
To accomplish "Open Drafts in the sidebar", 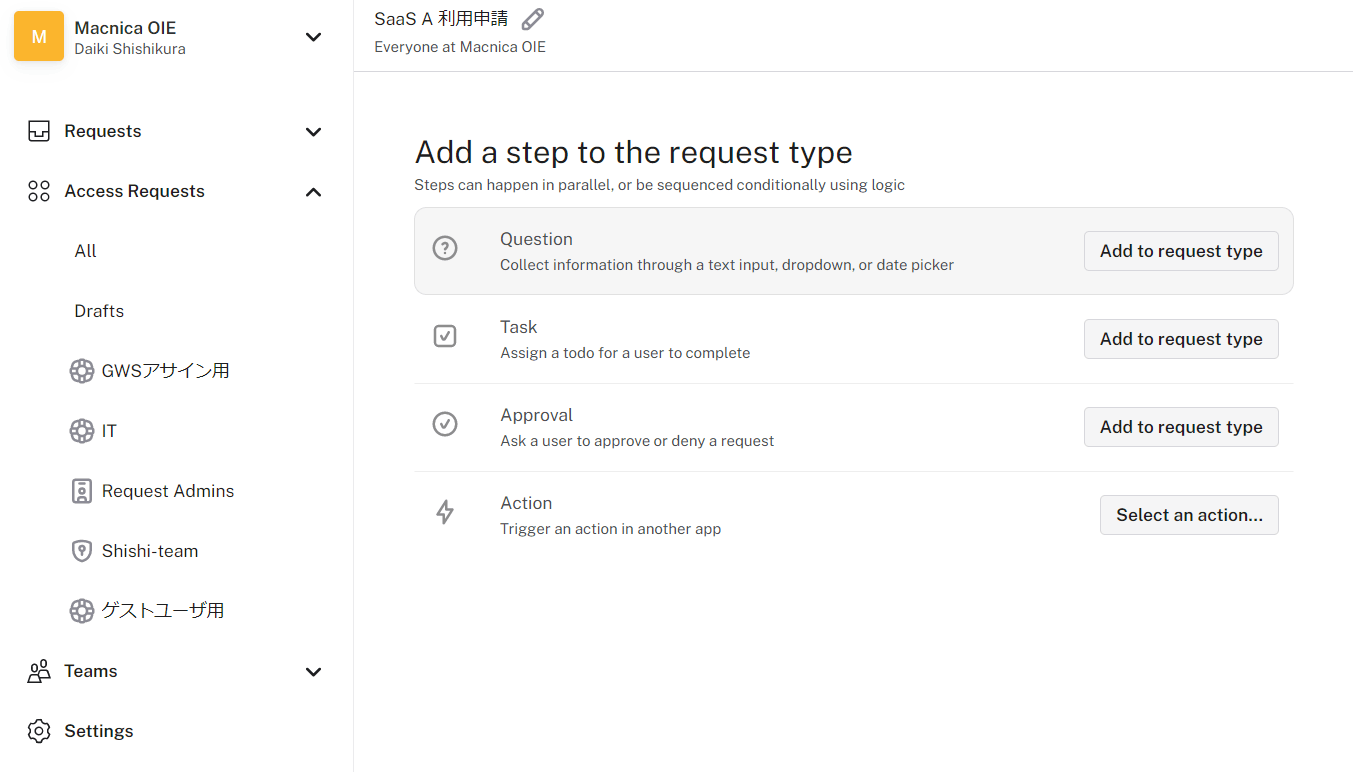I will [99, 311].
